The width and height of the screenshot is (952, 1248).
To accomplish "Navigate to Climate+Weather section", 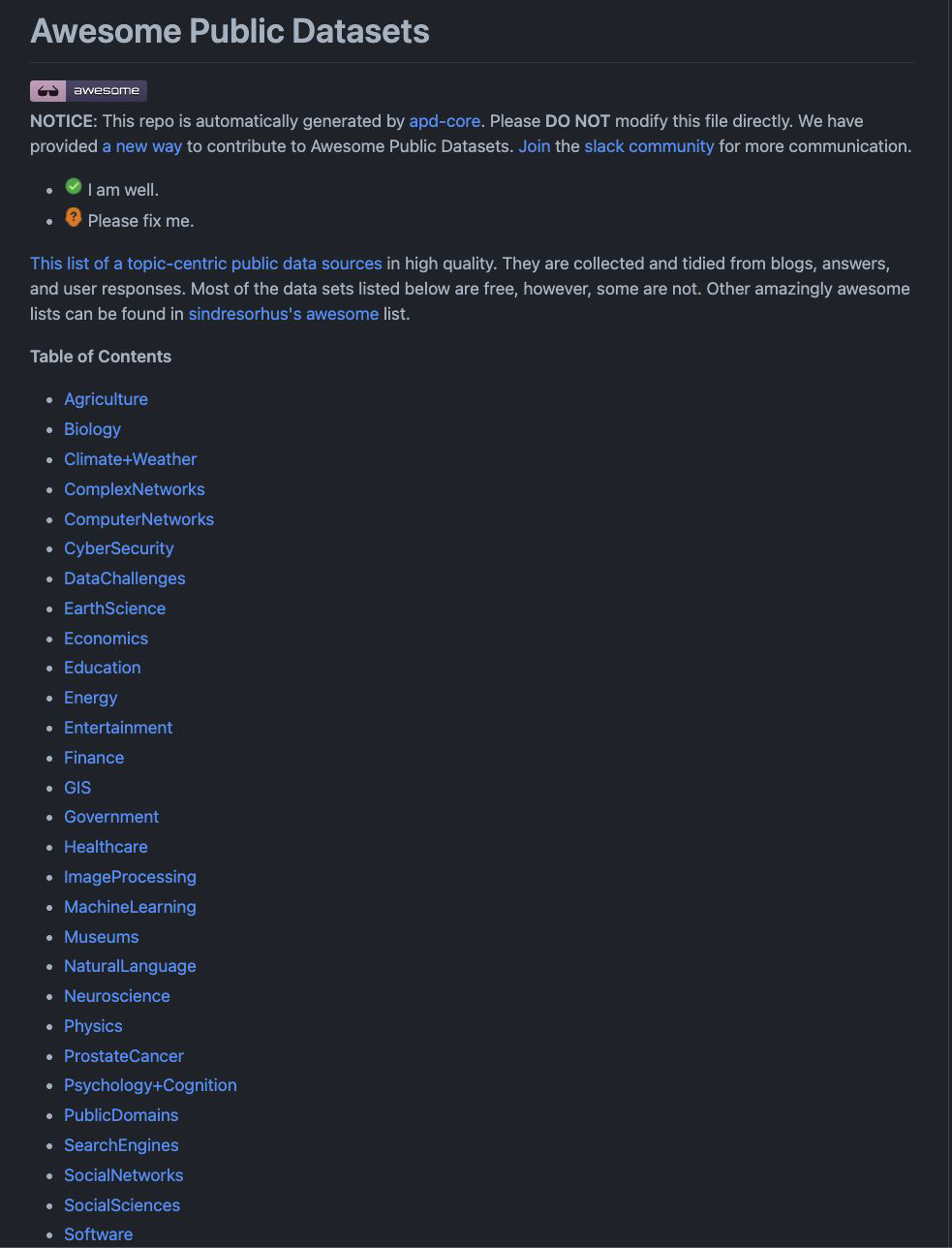I will (x=130, y=459).
